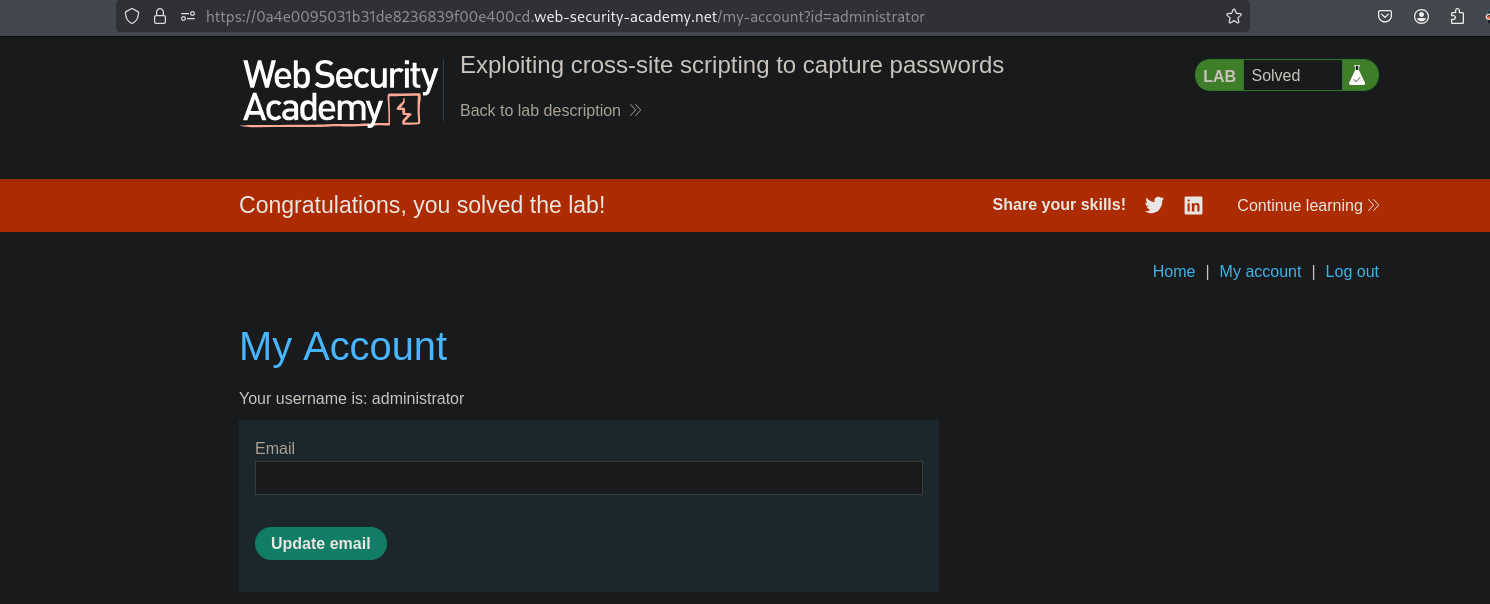Bookmark this page with the star
This screenshot has height=604, width=1490.
[1234, 16]
